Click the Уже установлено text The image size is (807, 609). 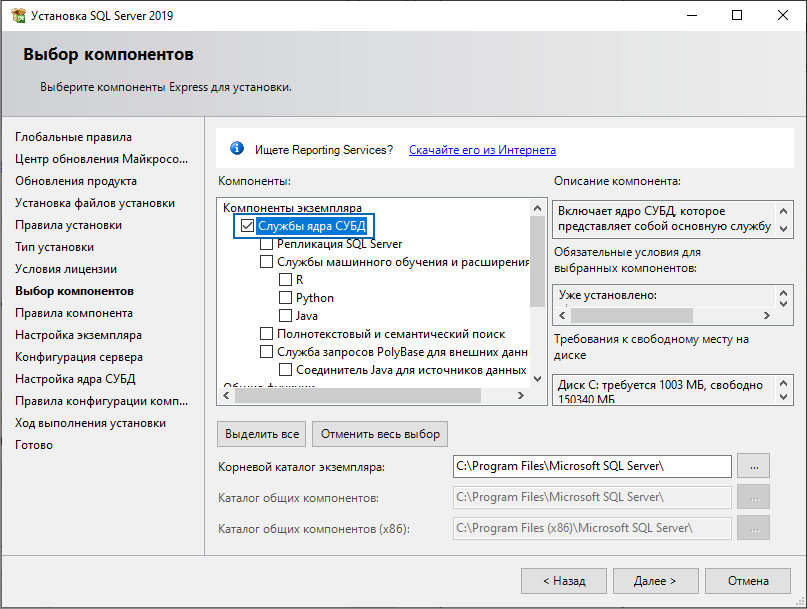pyautogui.click(x=608, y=295)
